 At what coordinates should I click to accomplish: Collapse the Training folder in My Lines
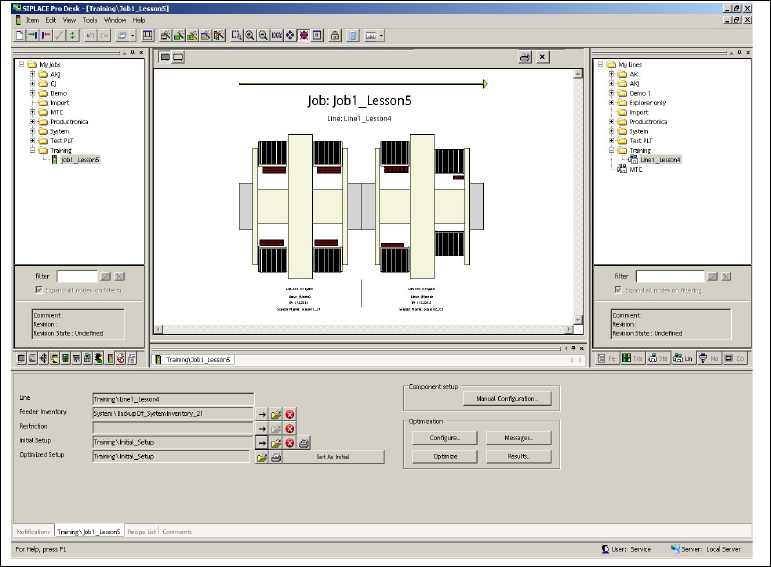[611, 150]
